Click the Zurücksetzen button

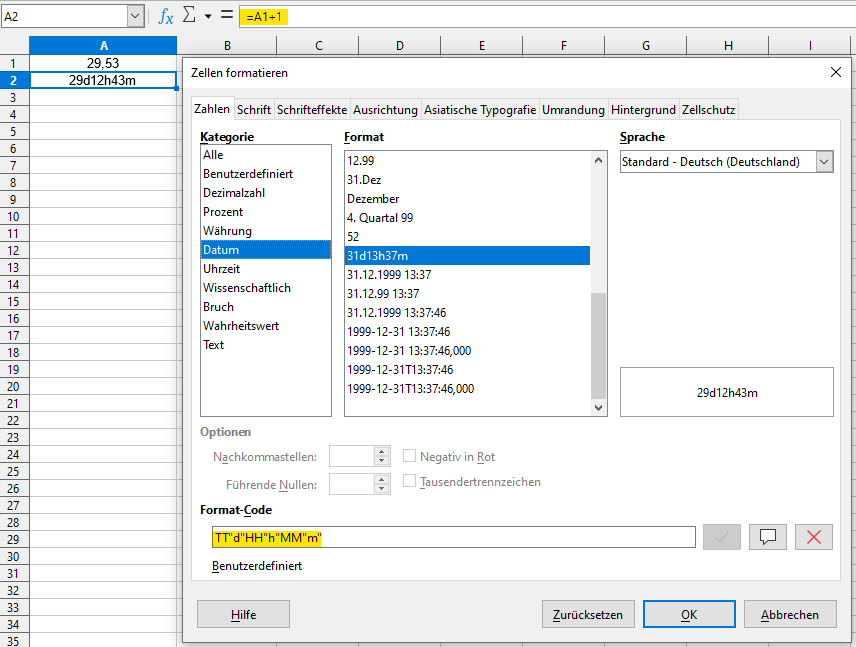click(588, 614)
